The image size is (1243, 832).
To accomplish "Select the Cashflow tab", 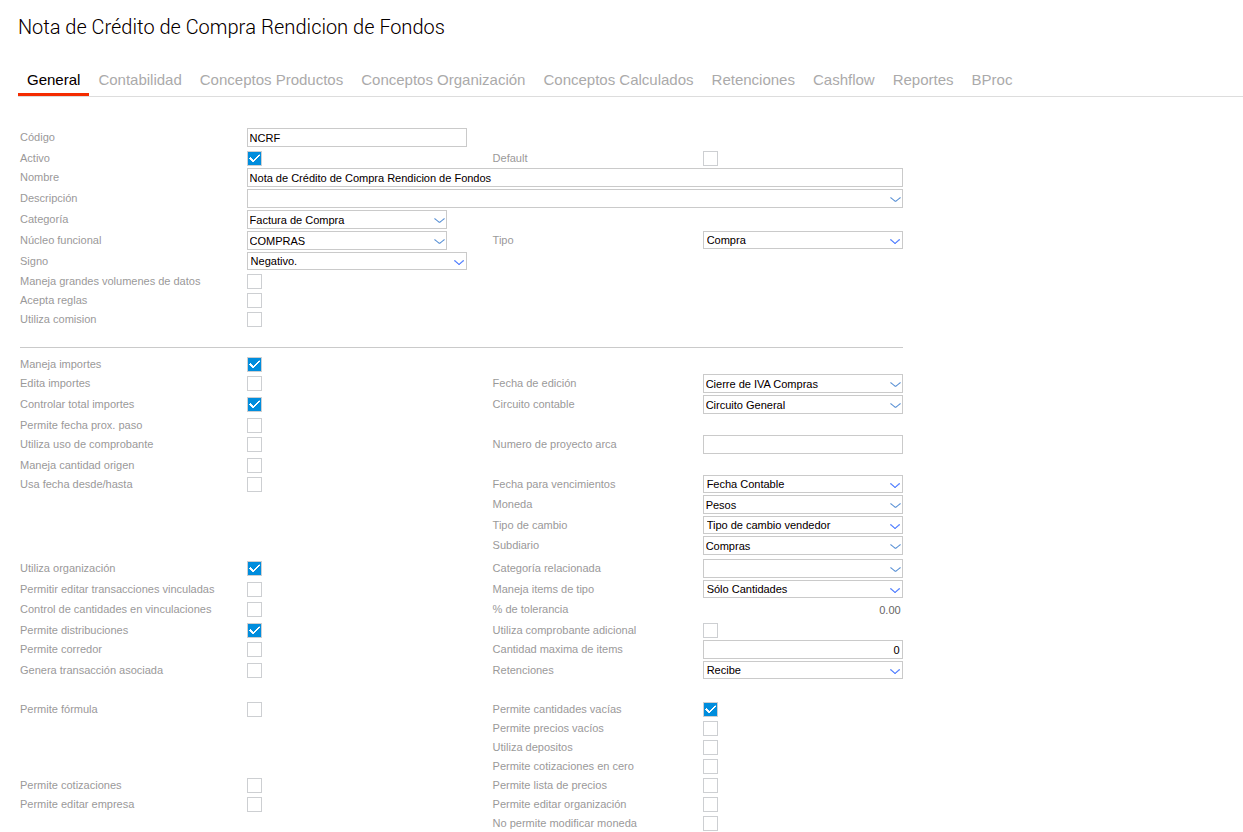I will coord(844,80).
